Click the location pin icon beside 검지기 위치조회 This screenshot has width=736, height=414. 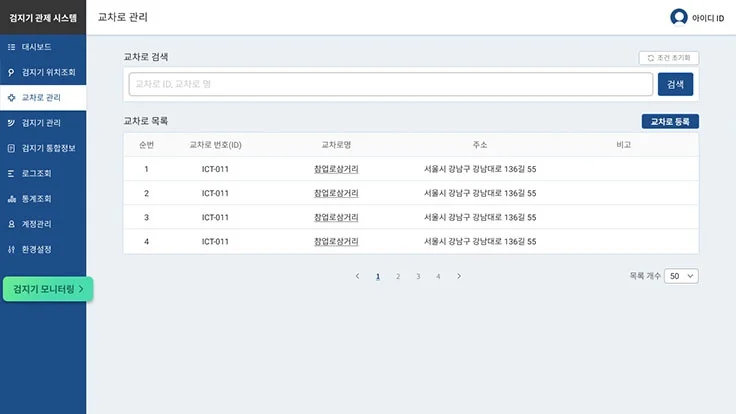coord(11,72)
